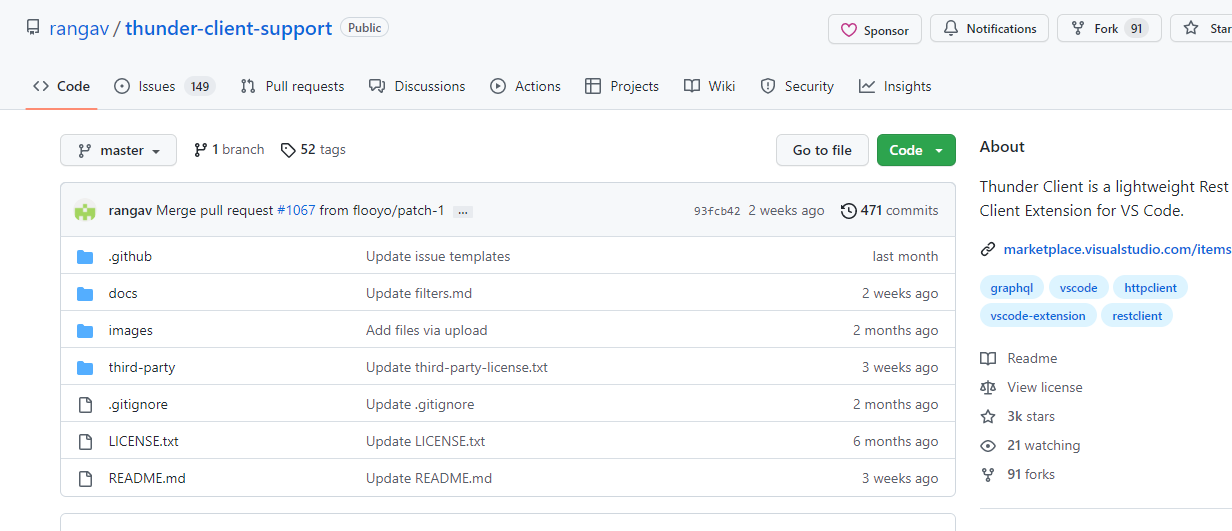The width and height of the screenshot is (1232, 531).
Task: Click the fork icon beside 91 forks
Action: (x=988, y=475)
